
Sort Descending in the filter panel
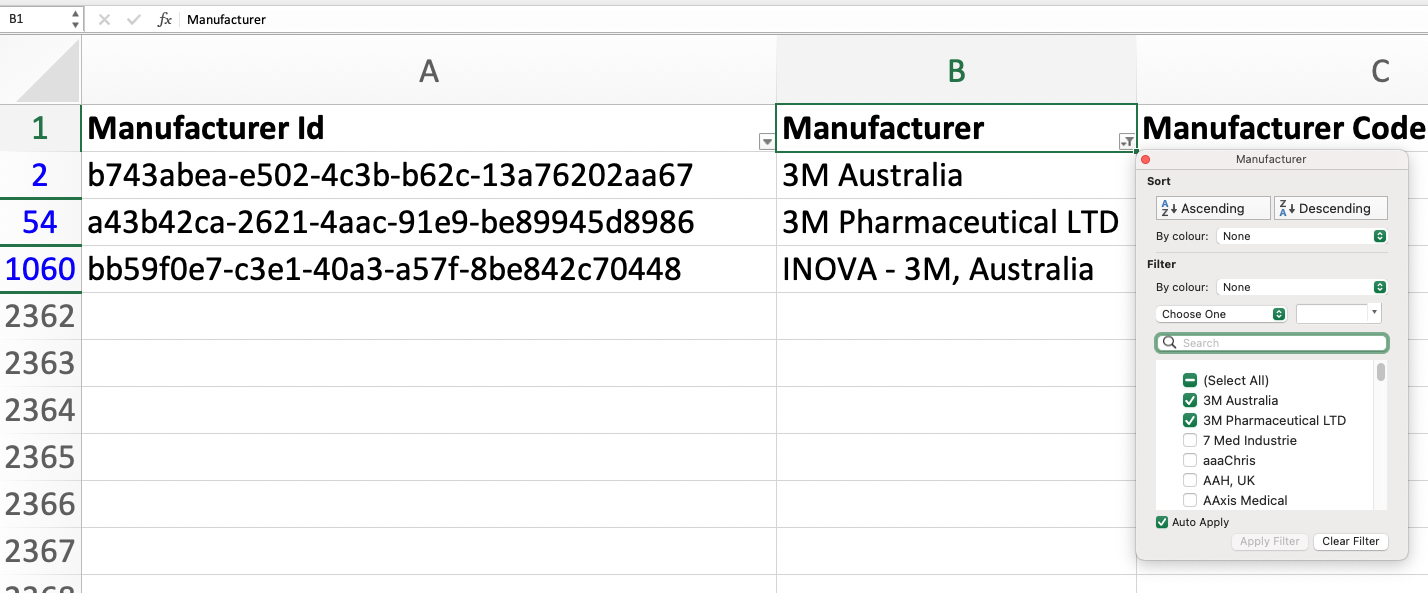1331,208
